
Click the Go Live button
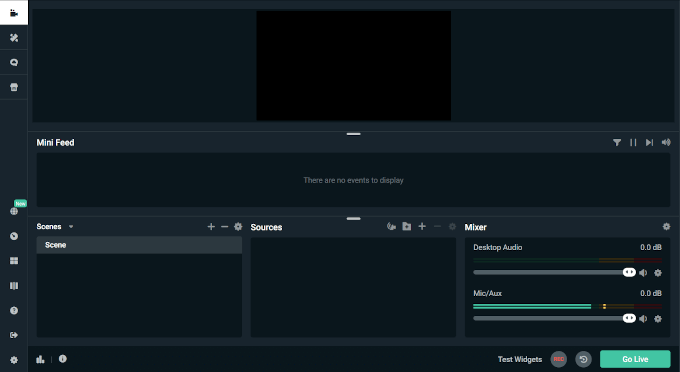(635, 359)
